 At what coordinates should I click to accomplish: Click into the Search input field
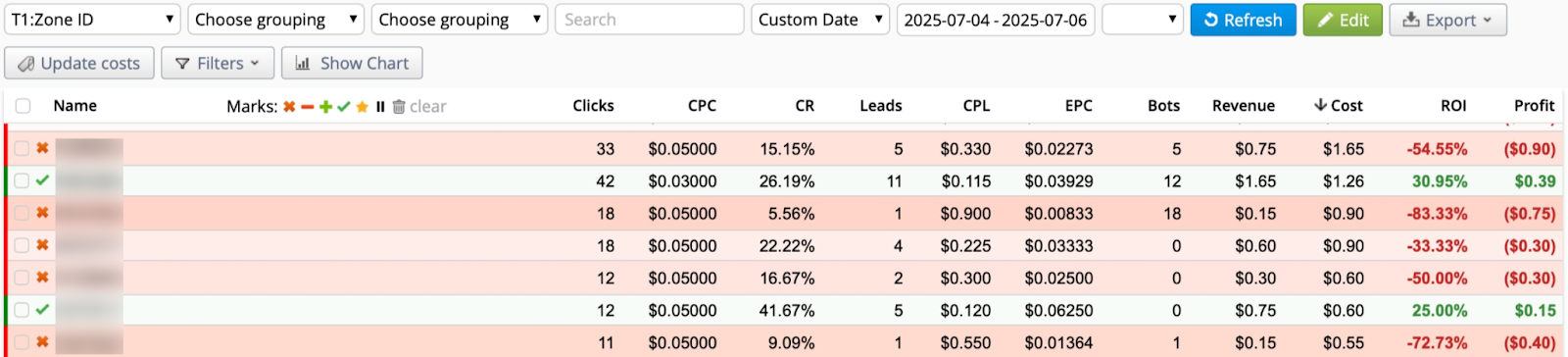click(649, 20)
